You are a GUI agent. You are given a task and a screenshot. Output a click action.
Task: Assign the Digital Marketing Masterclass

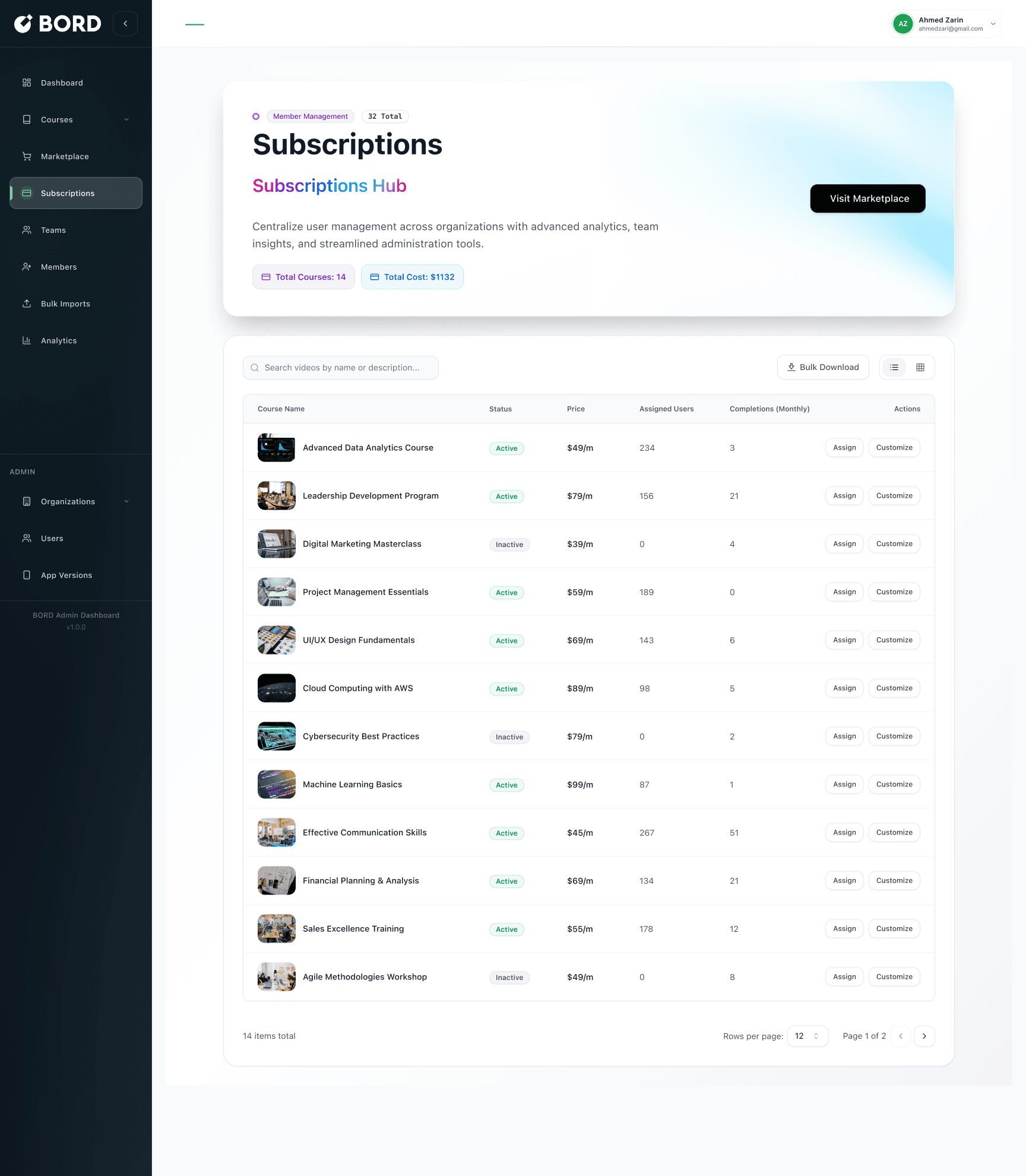(844, 543)
